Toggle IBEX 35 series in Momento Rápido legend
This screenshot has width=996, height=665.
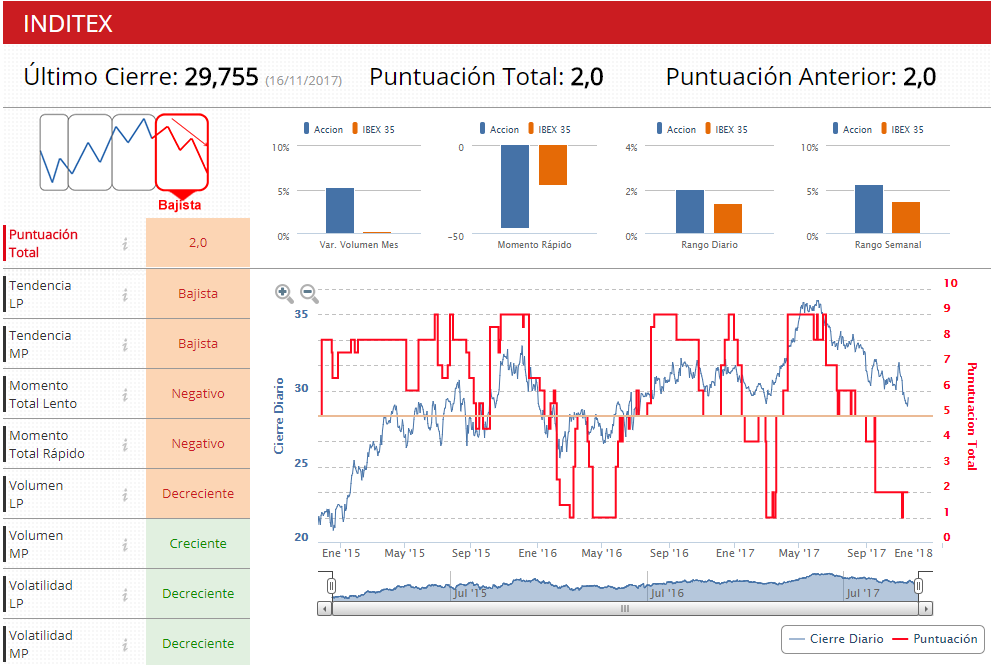pyautogui.click(x=549, y=129)
